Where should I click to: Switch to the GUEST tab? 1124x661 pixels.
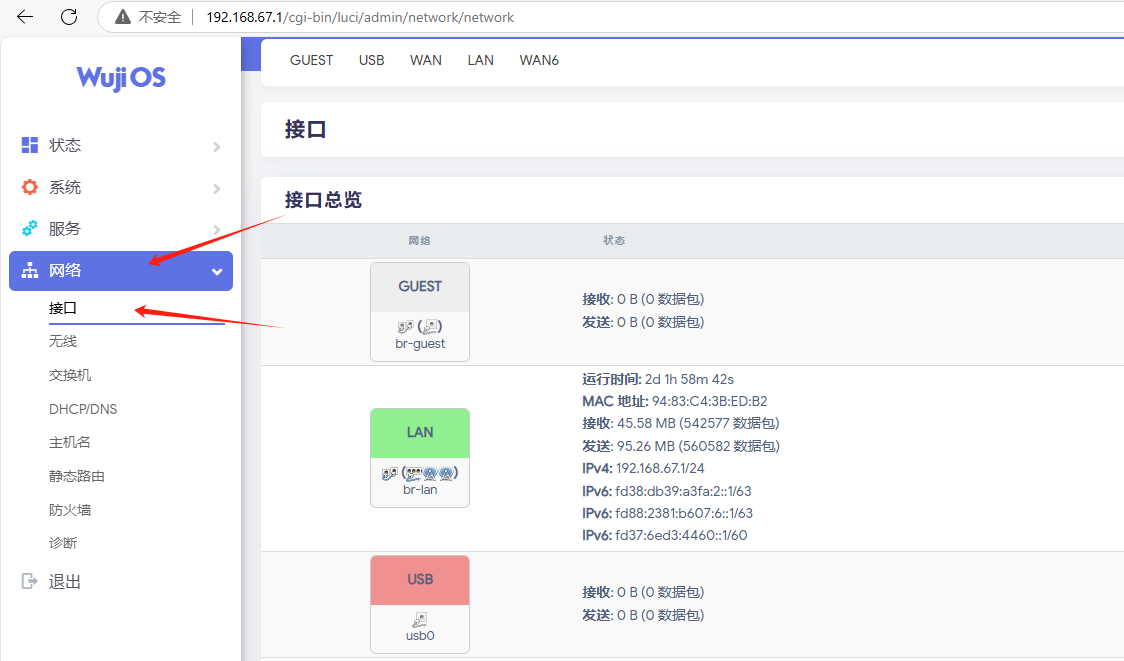(311, 60)
